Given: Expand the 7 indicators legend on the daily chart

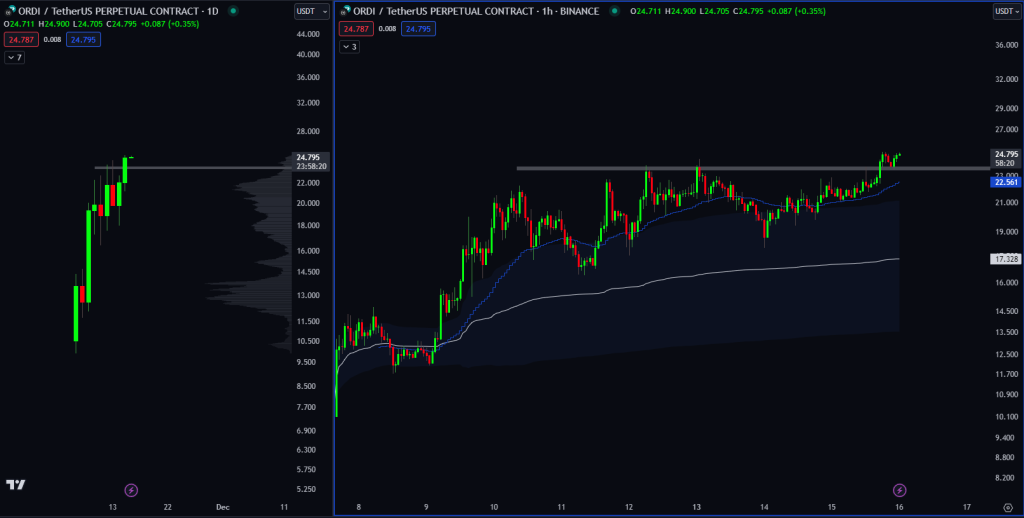Looking at the screenshot, I should tap(15, 58).
